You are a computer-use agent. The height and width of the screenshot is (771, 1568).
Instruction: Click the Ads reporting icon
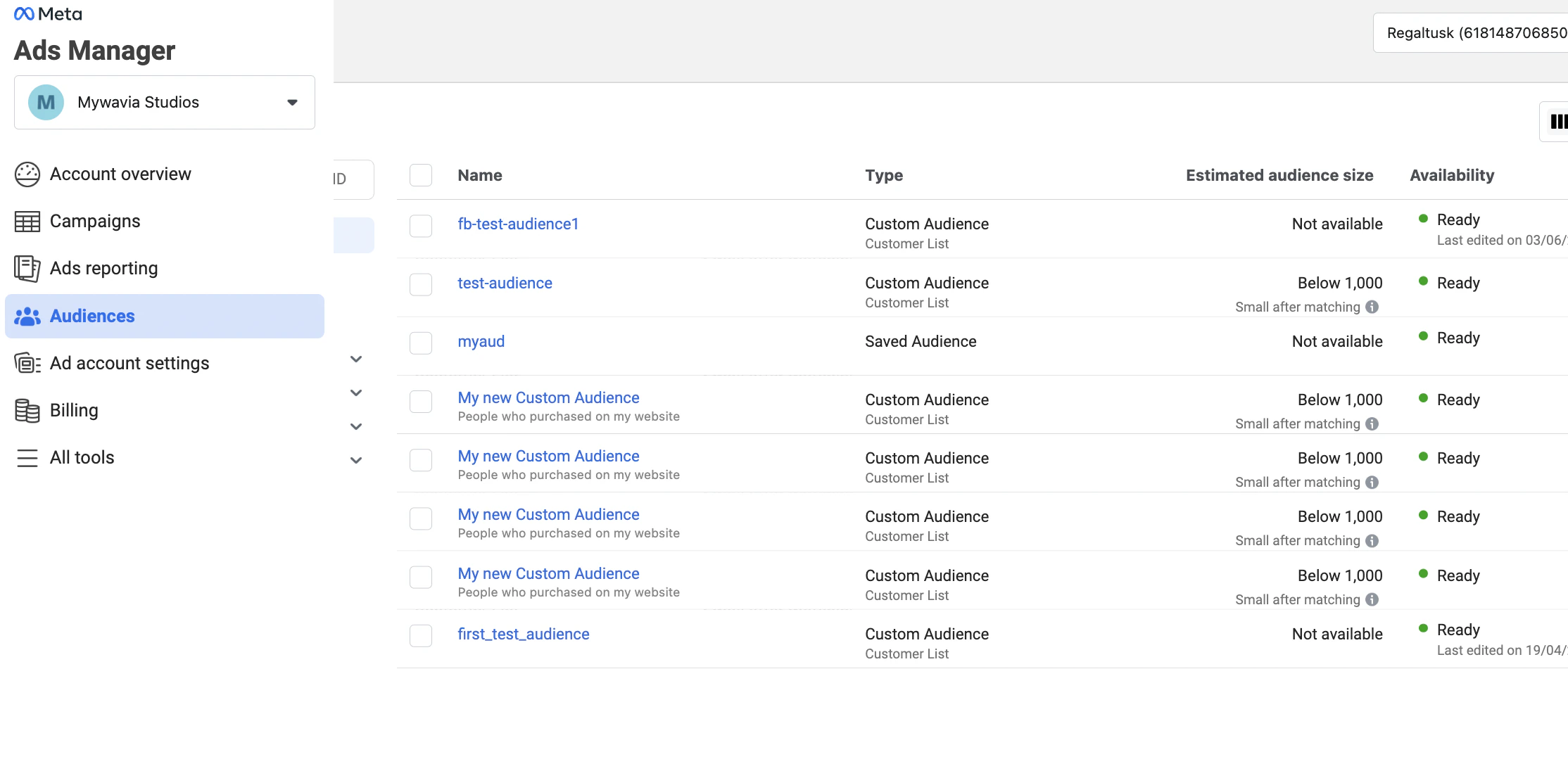[27, 269]
